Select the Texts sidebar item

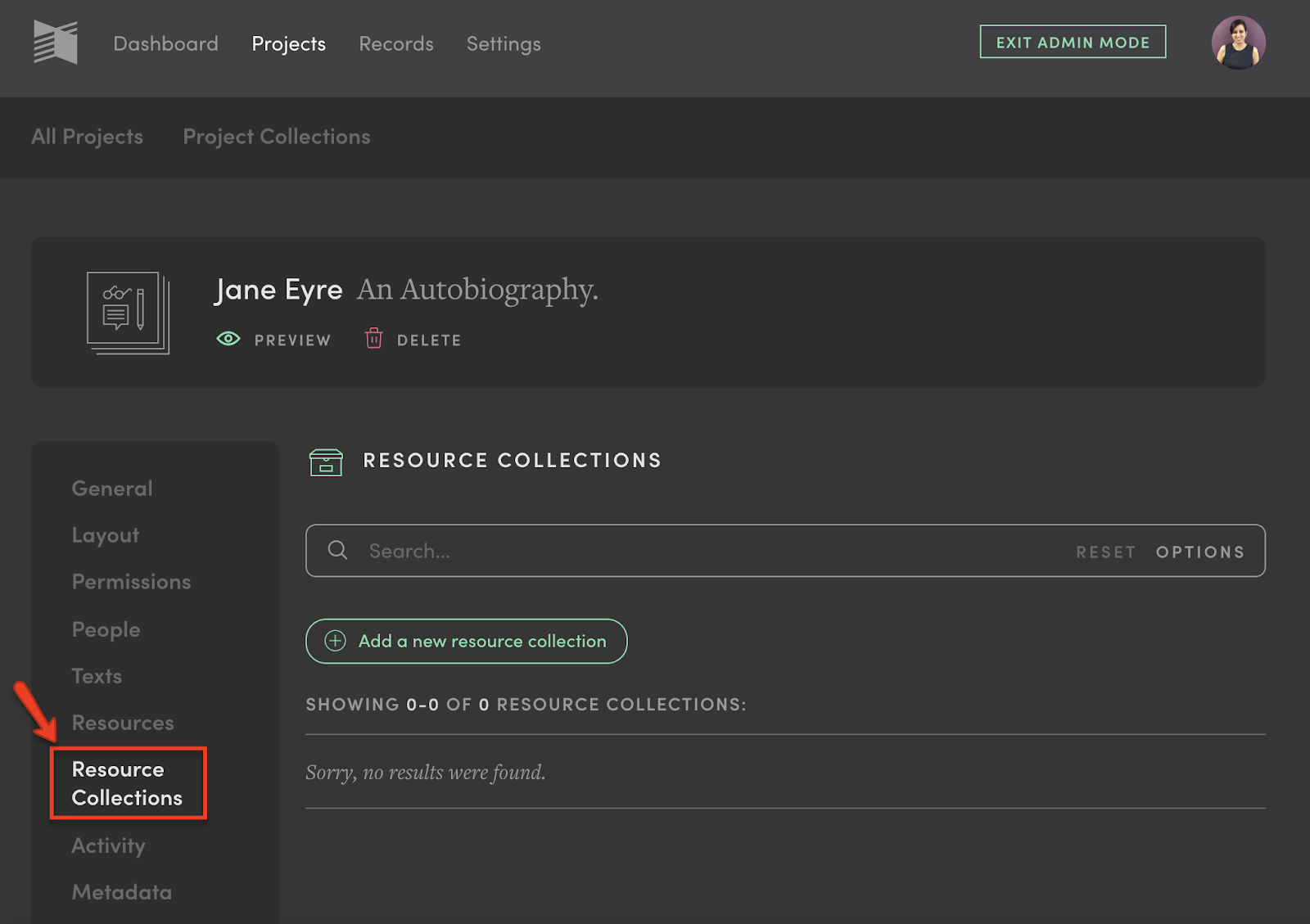[x=97, y=676]
